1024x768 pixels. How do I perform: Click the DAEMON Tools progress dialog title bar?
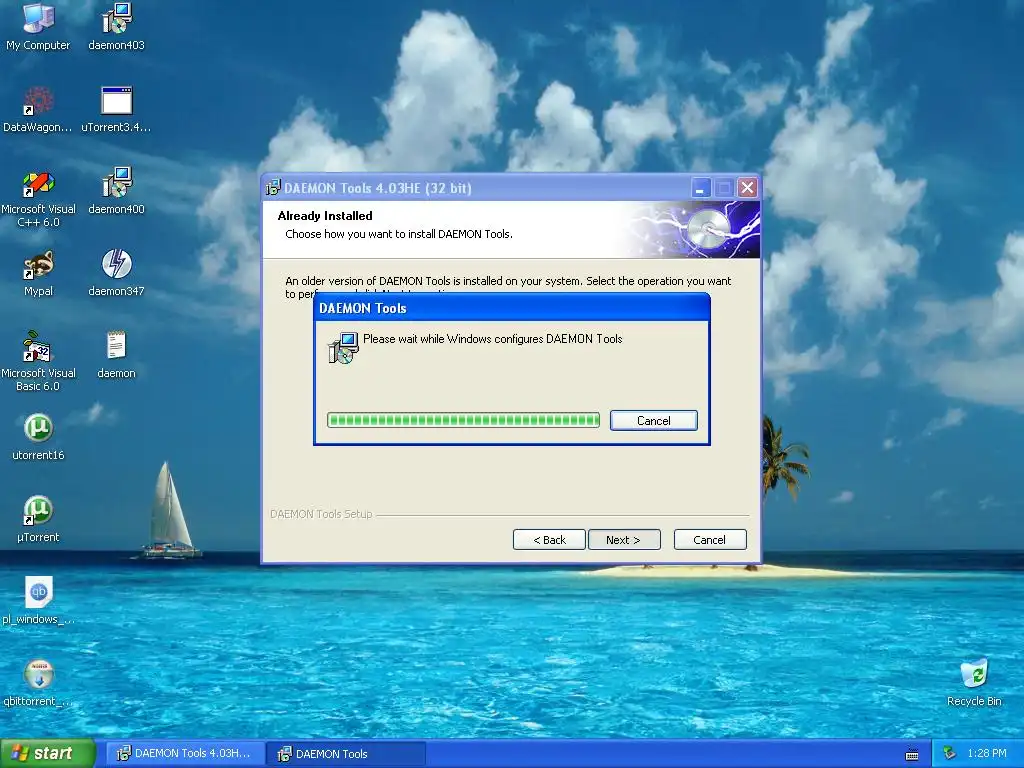(x=511, y=308)
